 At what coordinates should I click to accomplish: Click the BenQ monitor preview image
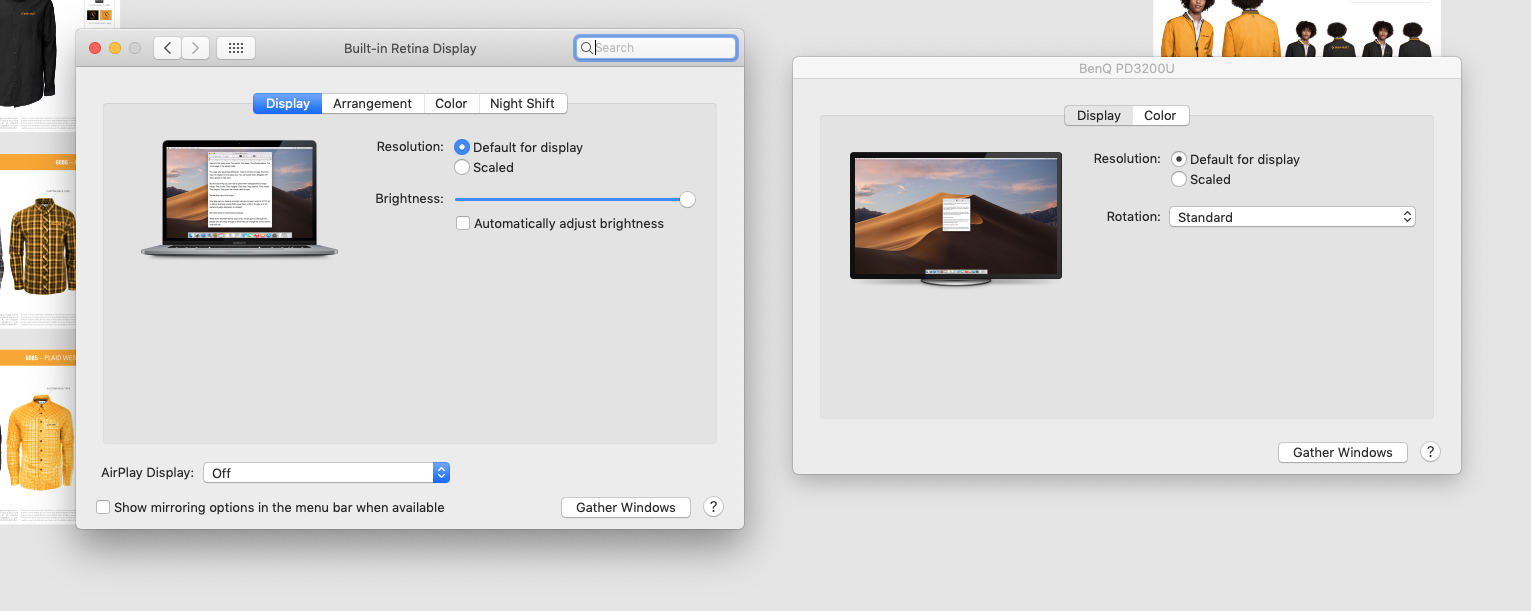956,219
